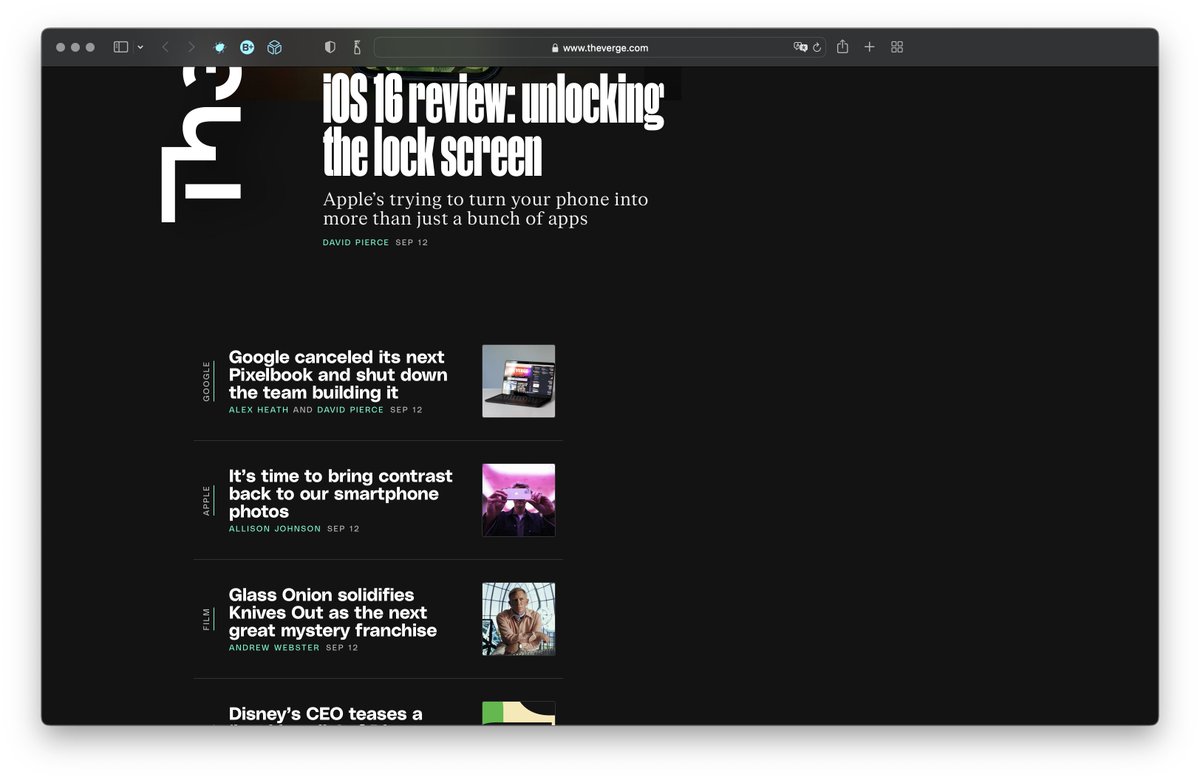Click the green lock icon in address bar

click(555, 48)
